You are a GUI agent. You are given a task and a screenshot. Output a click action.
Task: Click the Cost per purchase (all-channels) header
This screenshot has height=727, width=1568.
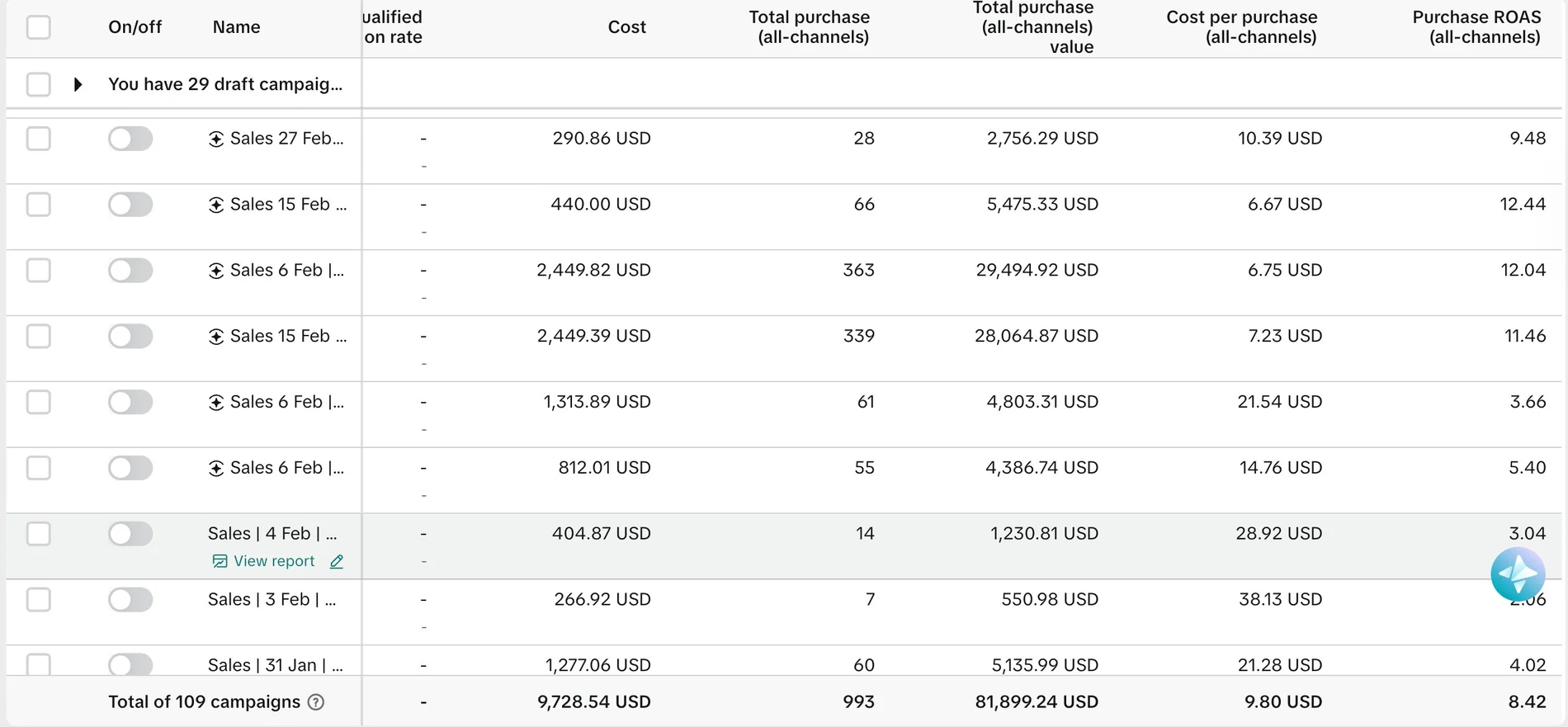coord(1242,27)
